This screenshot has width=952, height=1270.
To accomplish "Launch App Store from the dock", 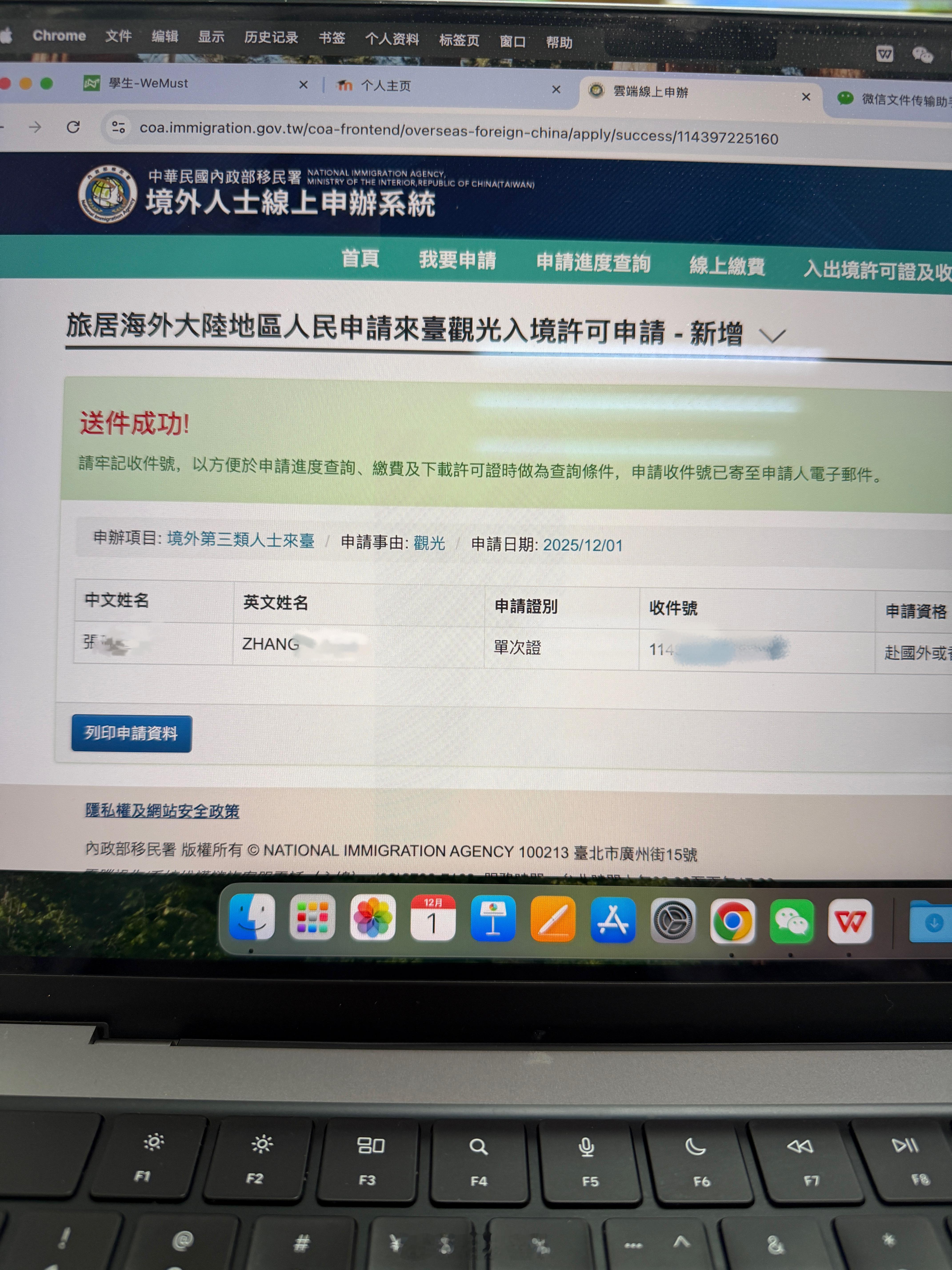I will coord(613,920).
